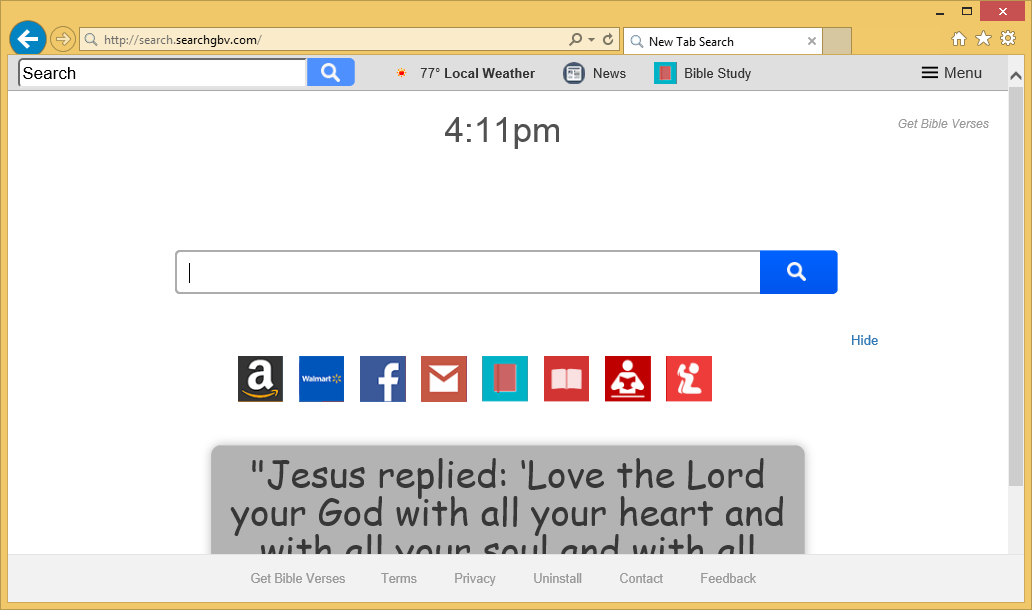The height and width of the screenshot is (610, 1032).
Task: Click Get Bible Verses italic text
Action: tap(943, 124)
